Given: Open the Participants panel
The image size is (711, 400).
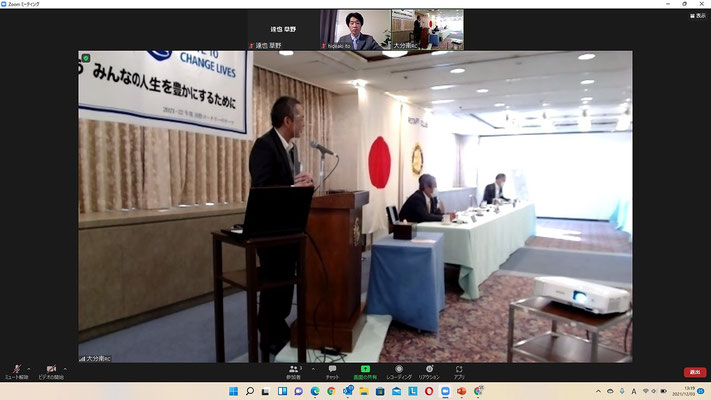Looking at the screenshot, I should click(x=293, y=372).
